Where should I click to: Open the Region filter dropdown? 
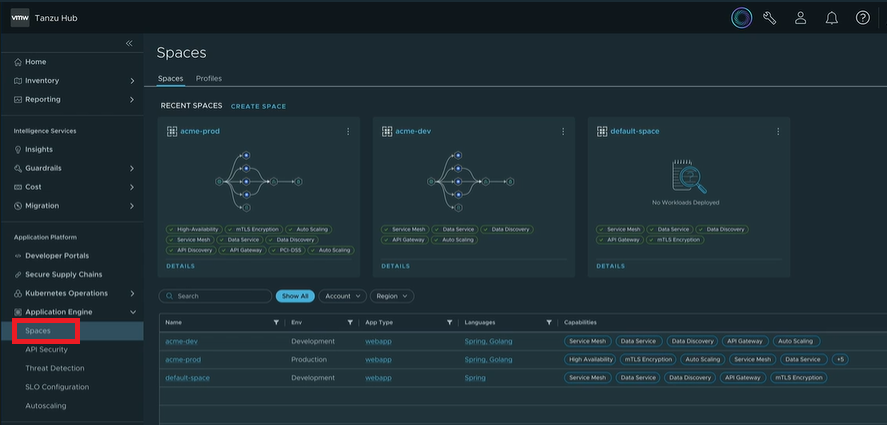coord(392,296)
